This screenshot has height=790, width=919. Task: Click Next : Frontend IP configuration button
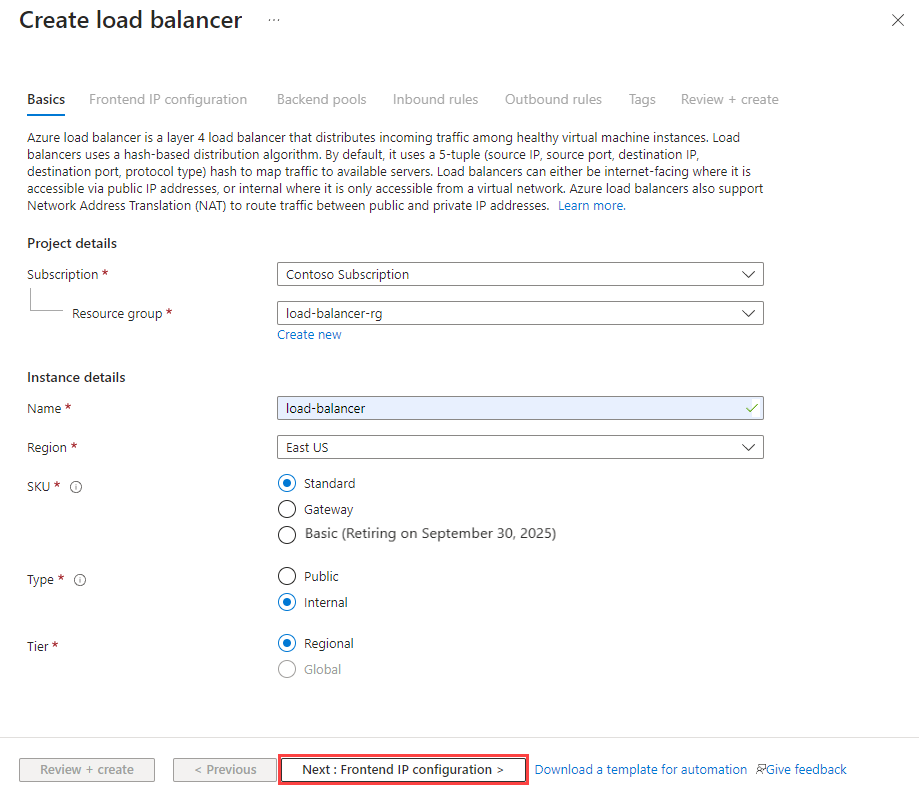tap(403, 769)
